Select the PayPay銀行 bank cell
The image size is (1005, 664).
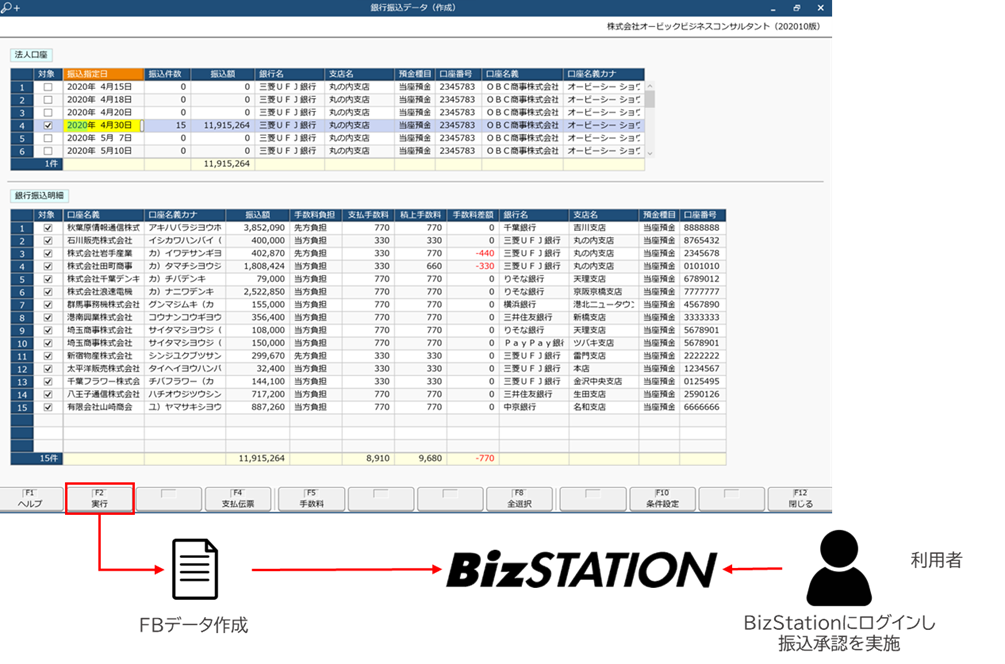tap(534, 344)
